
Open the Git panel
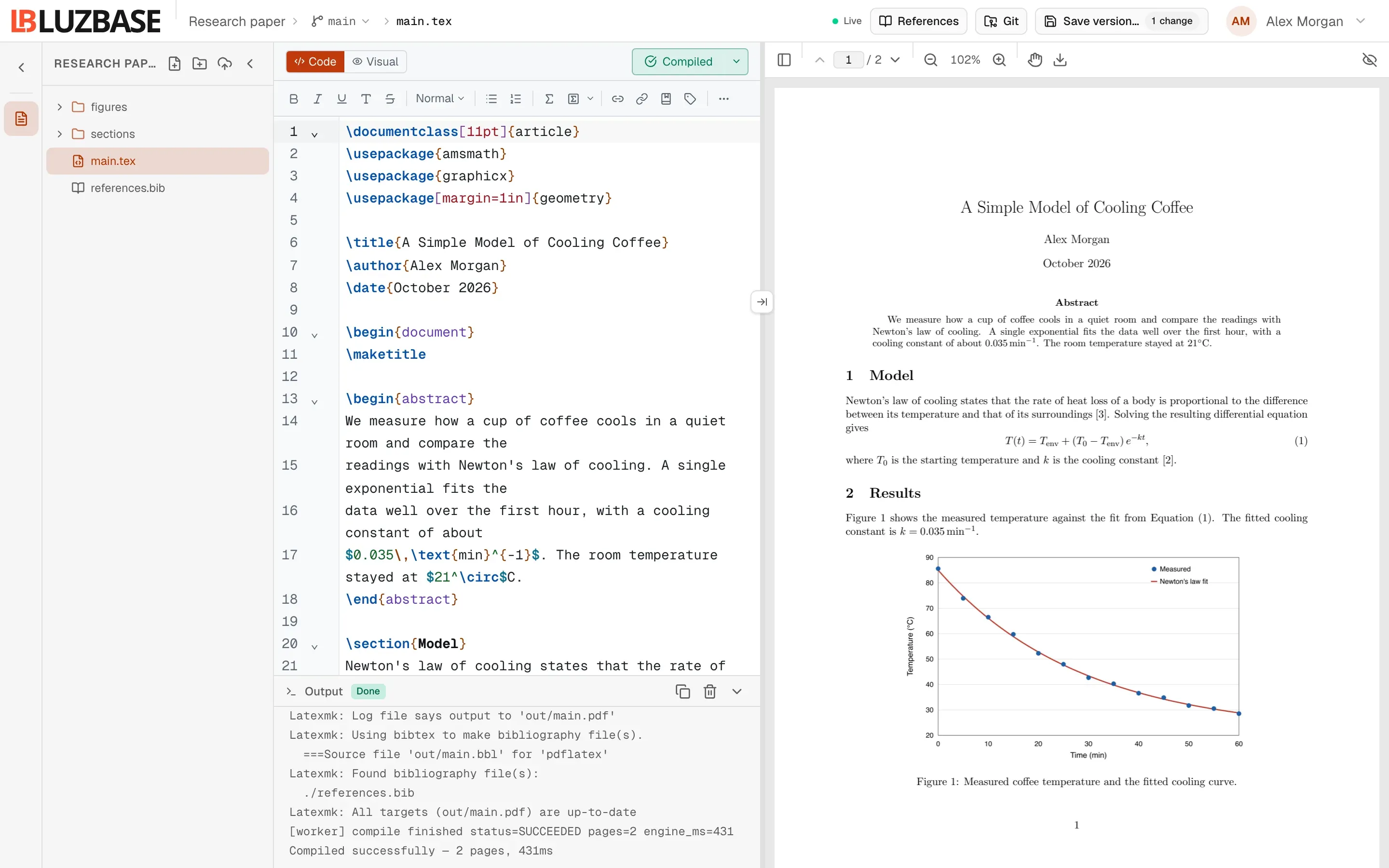tap(1001, 21)
